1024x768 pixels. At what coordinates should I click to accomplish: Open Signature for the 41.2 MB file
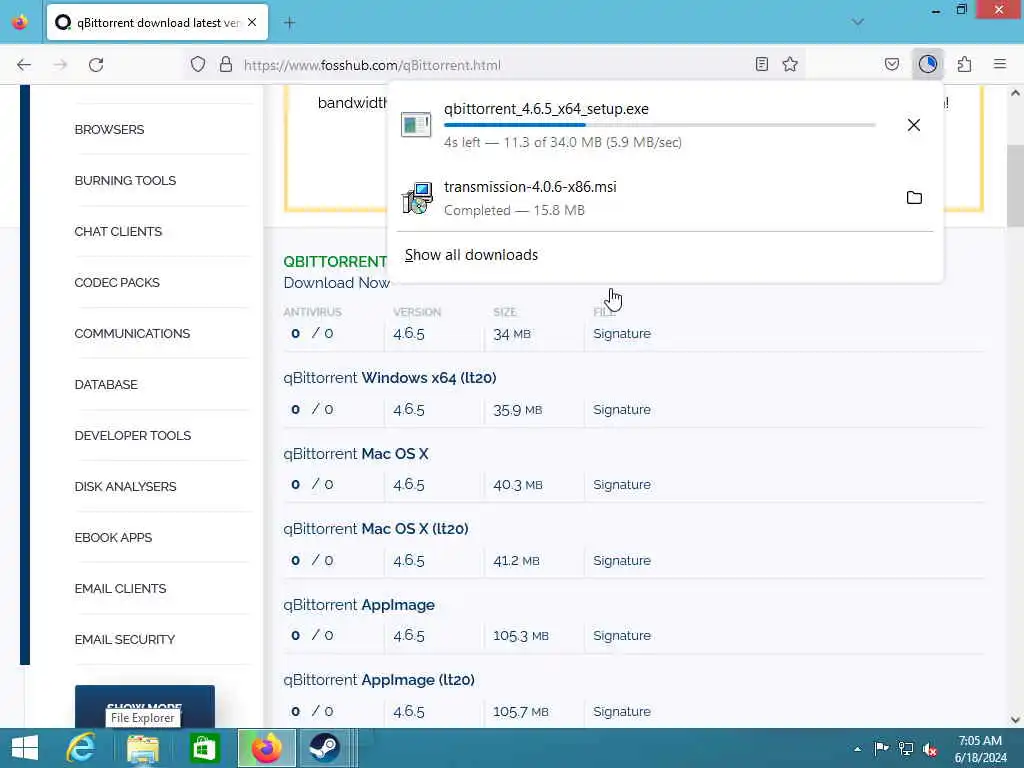click(x=622, y=560)
